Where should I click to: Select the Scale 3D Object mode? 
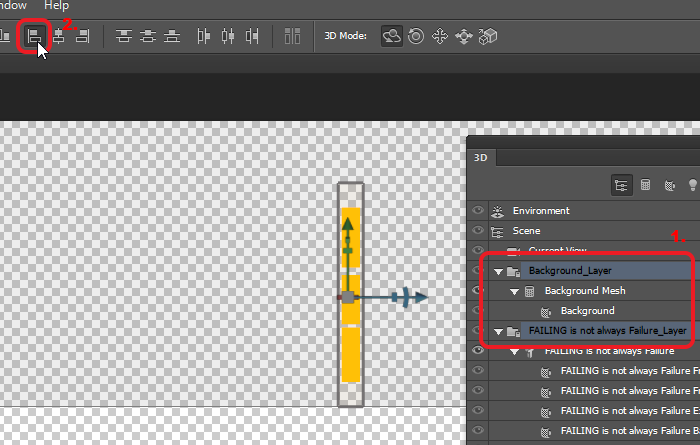coord(488,36)
